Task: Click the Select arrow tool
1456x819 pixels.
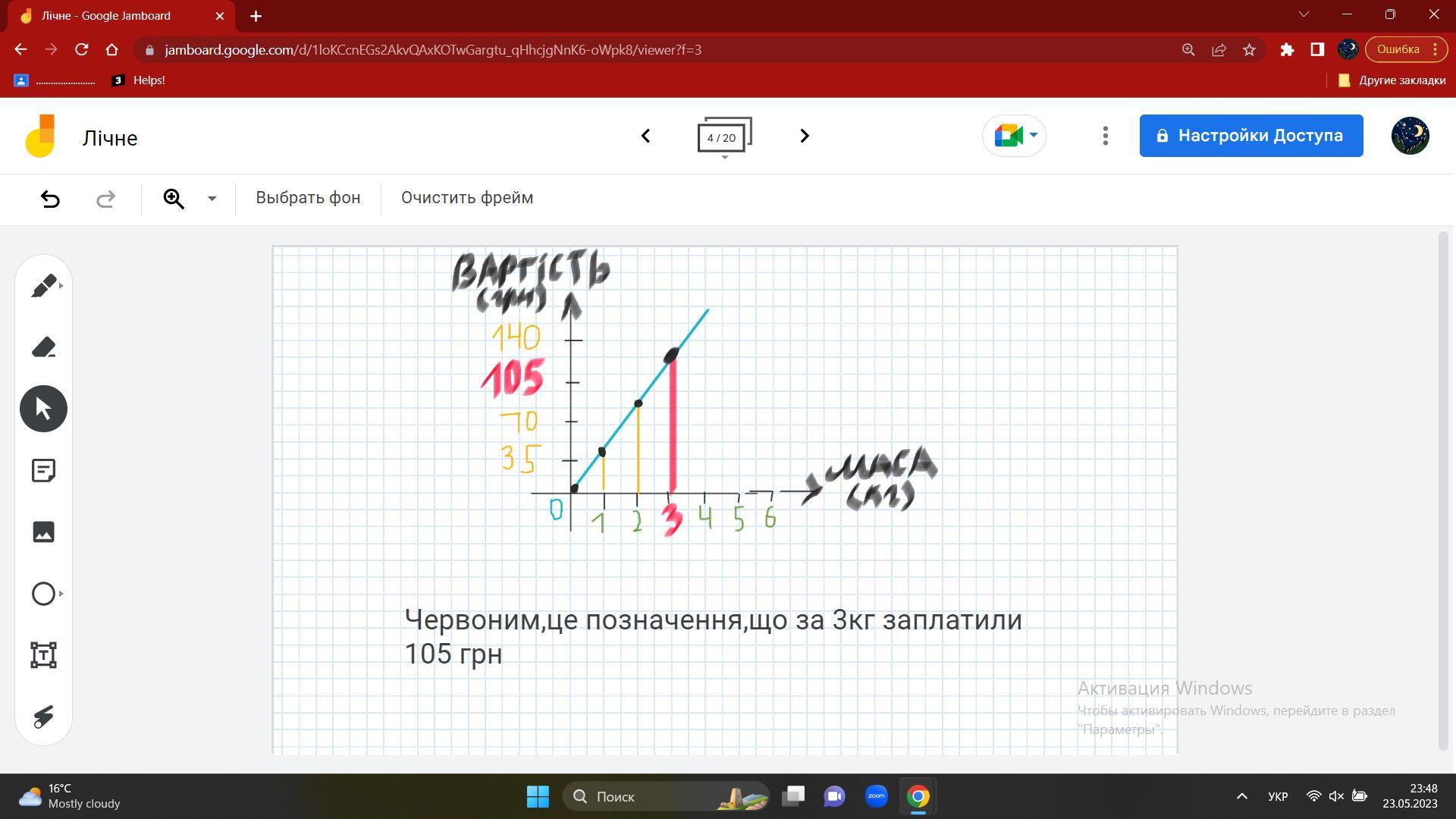Action: pos(43,409)
